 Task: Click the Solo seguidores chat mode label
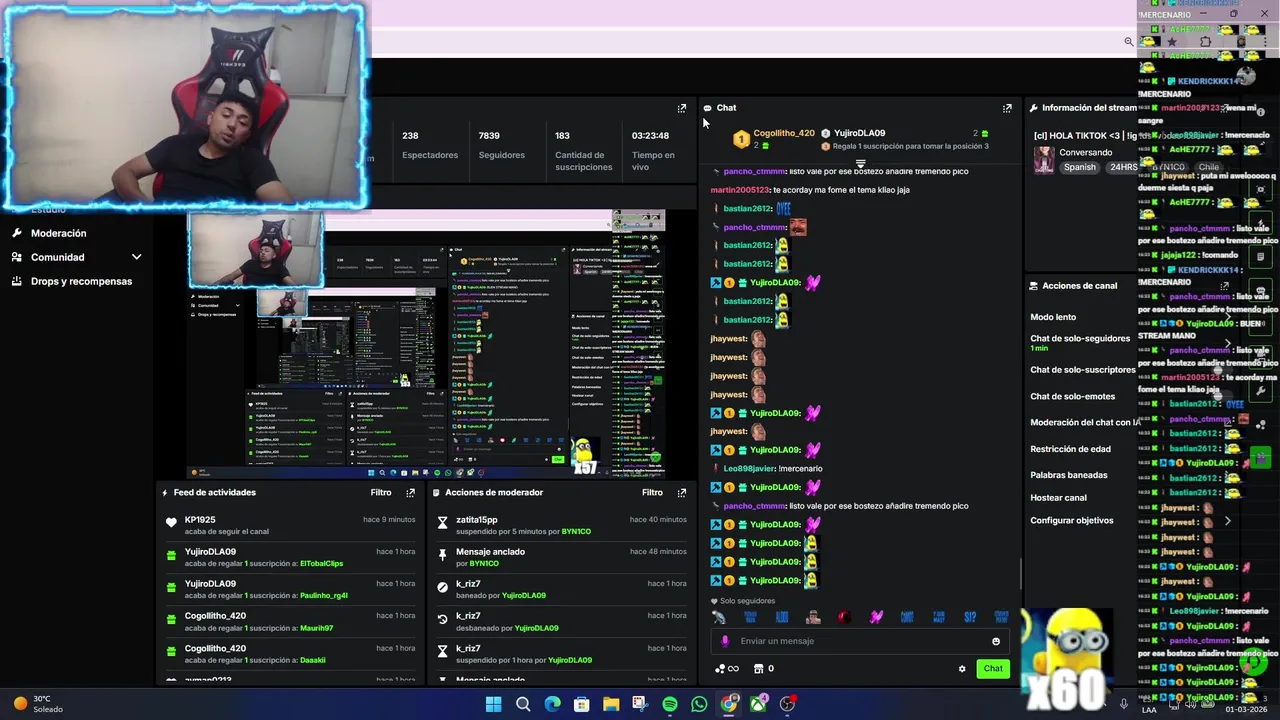[x=742, y=601]
